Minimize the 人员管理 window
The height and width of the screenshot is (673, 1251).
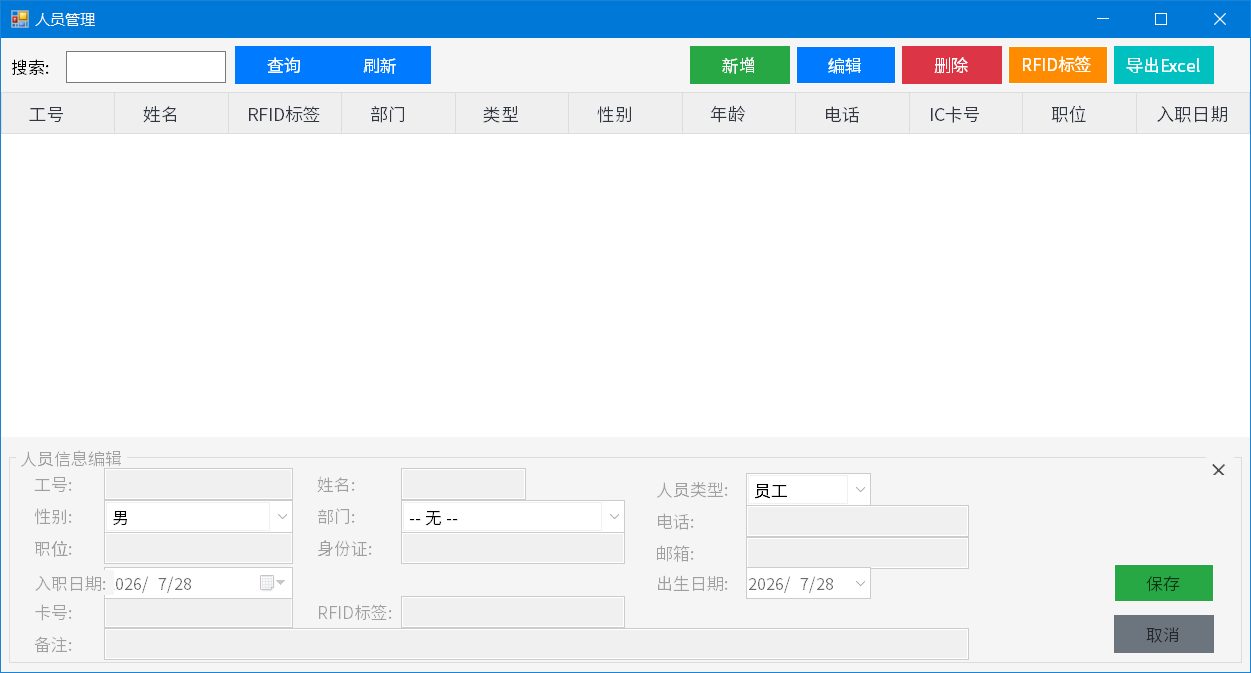[x=1103, y=19]
